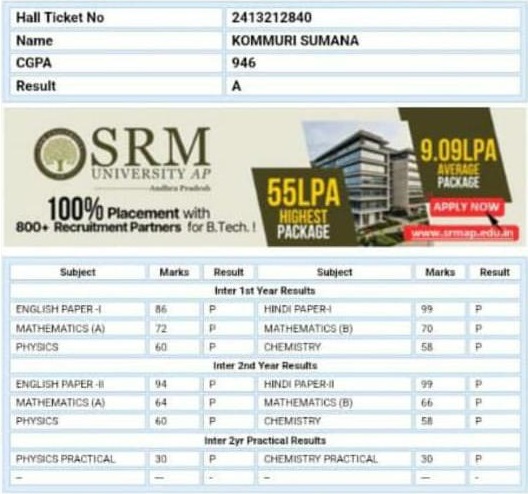Click the SRM University tree logo
Viewport: 528px width, 494px height.
tap(60, 154)
